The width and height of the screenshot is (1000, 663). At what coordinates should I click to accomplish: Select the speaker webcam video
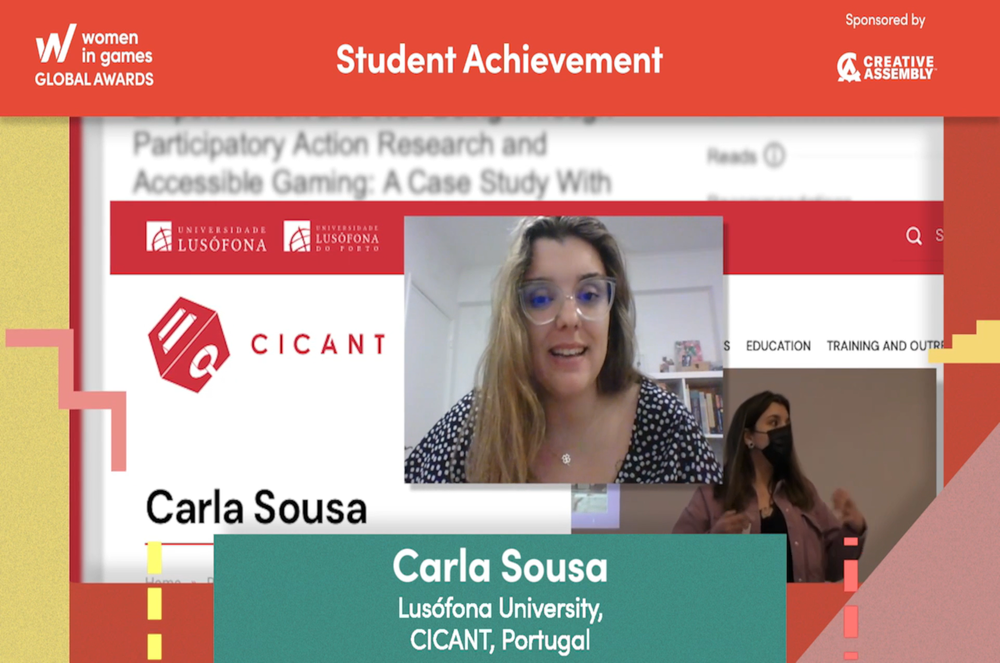(563, 350)
